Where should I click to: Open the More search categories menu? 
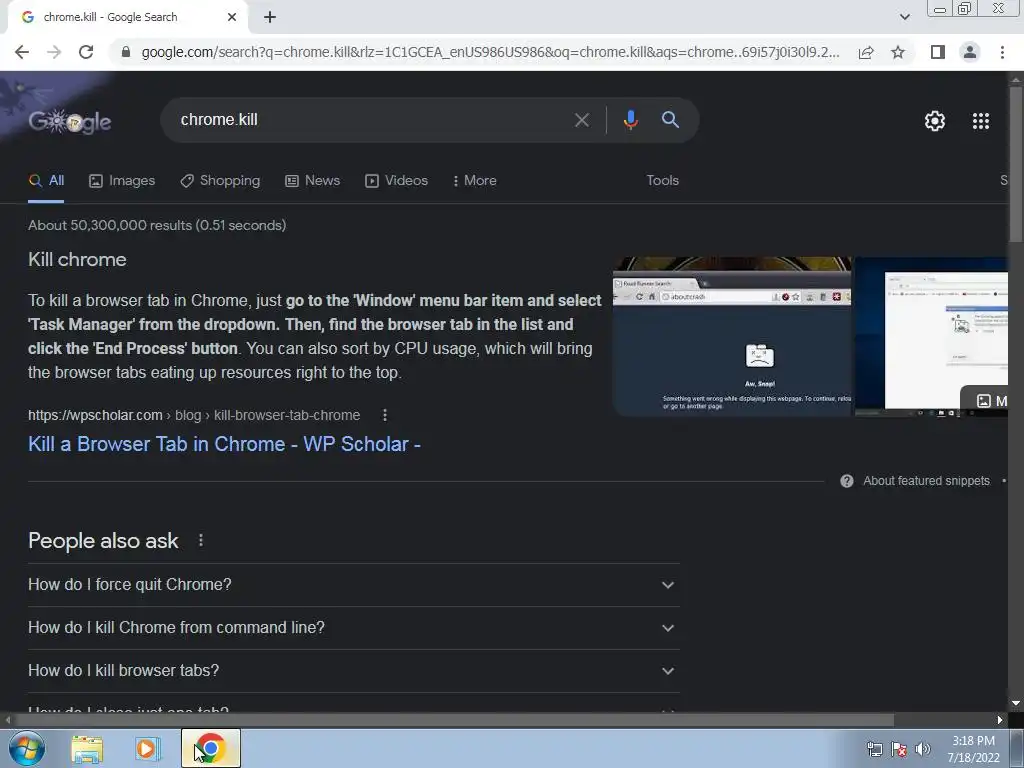pos(475,181)
